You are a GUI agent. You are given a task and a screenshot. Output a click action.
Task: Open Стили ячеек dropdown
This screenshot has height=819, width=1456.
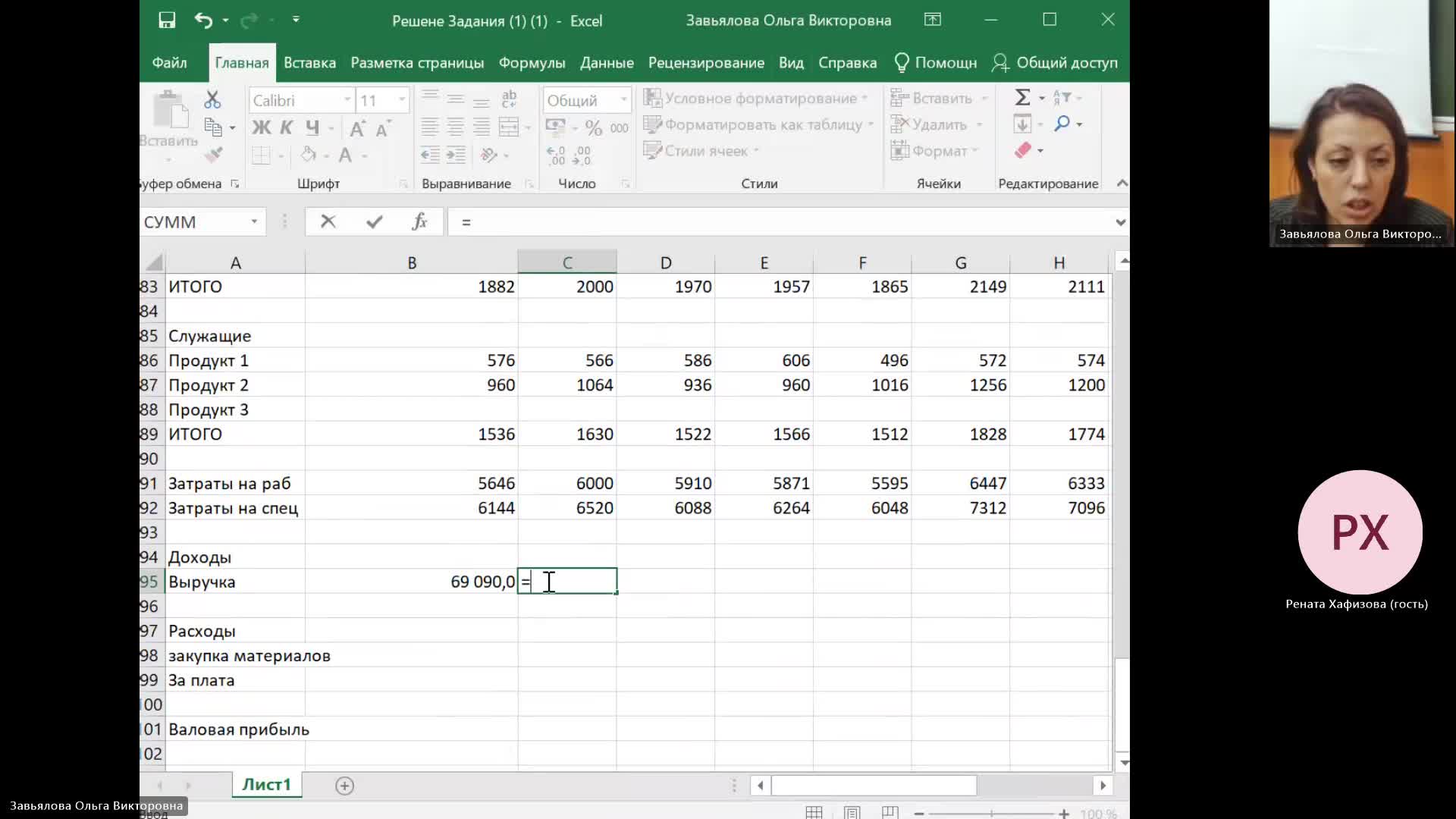coord(701,150)
